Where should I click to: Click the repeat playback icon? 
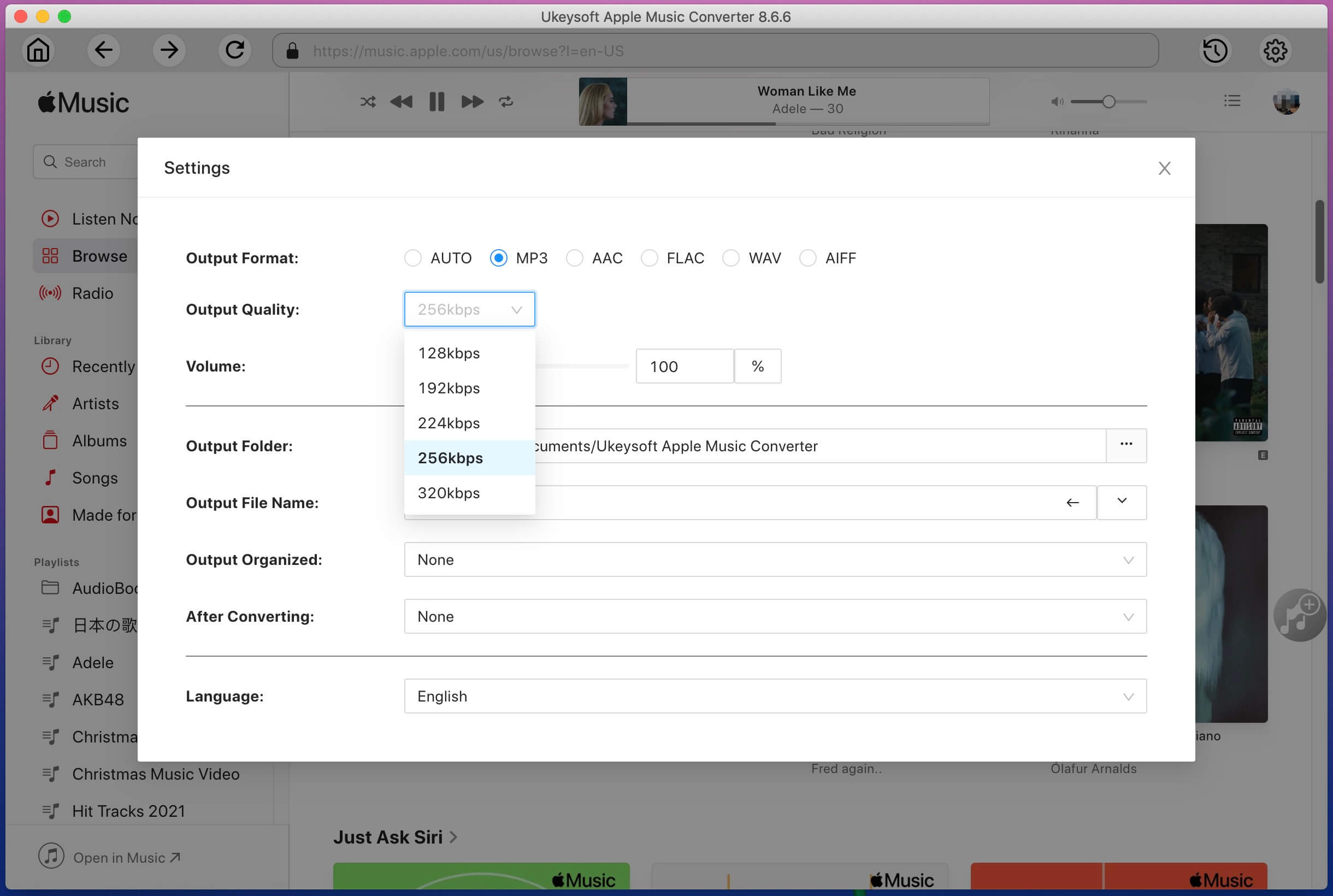(x=506, y=101)
